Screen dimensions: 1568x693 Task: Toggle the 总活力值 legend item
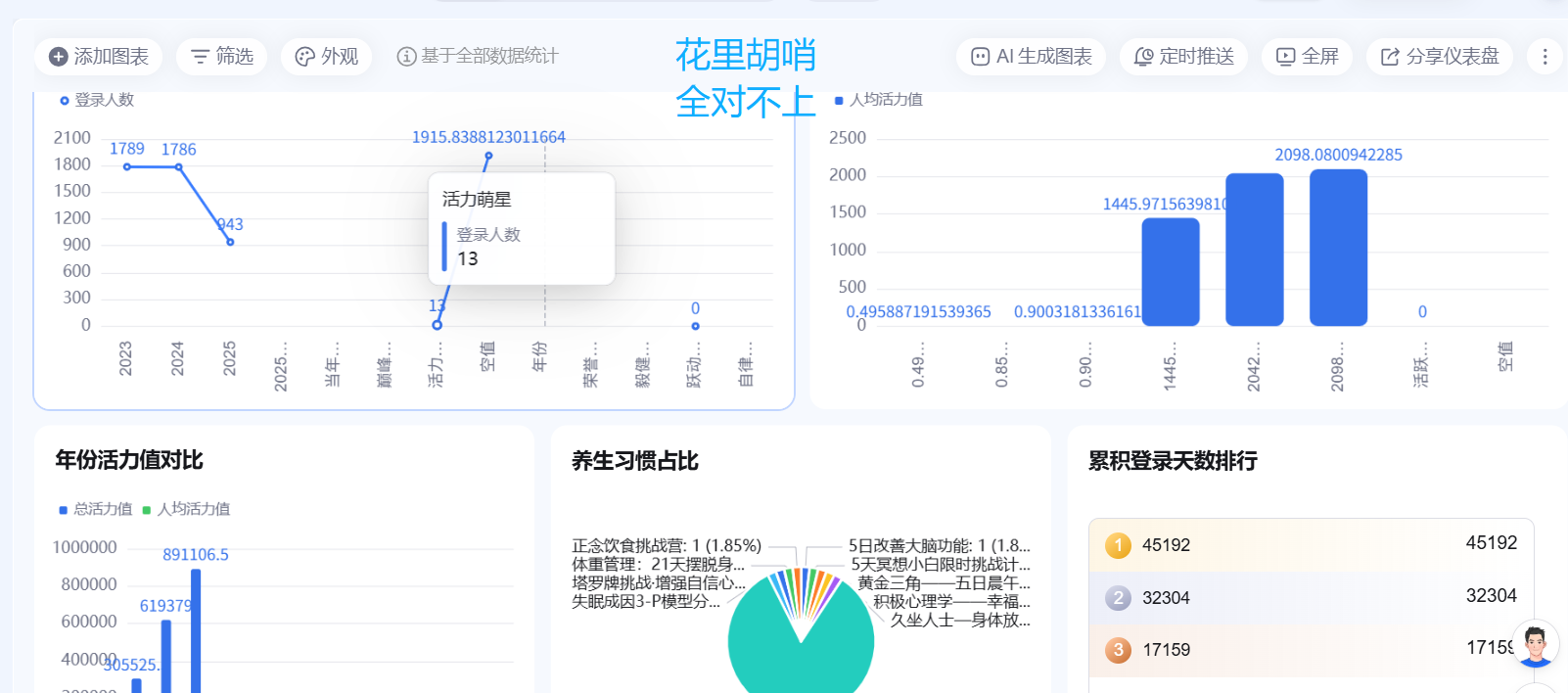(x=95, y=509)
